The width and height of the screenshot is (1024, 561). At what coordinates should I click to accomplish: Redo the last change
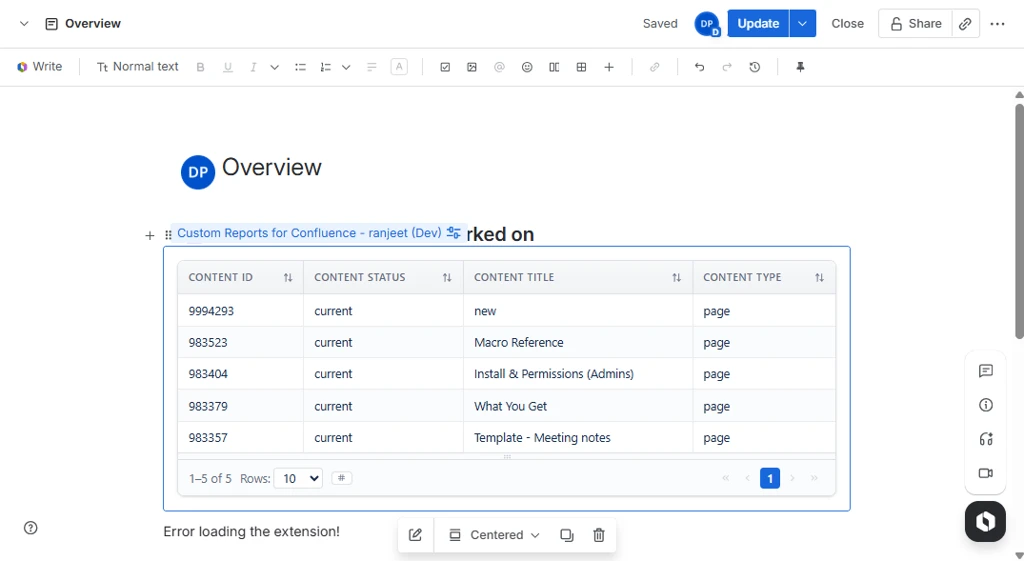pos(727,67)
